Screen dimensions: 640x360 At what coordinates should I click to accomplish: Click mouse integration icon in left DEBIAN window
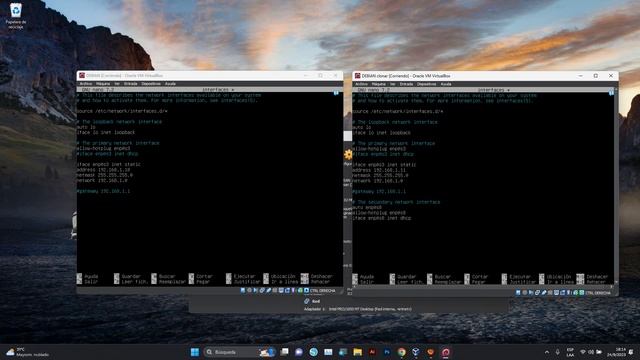tap(300, 291)
